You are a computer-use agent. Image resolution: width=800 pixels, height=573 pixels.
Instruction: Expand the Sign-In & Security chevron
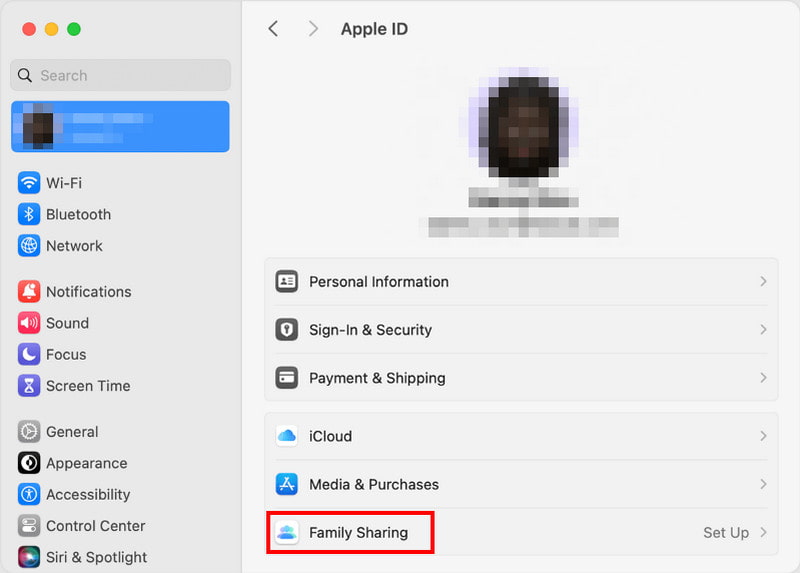(x=763, y=330)
